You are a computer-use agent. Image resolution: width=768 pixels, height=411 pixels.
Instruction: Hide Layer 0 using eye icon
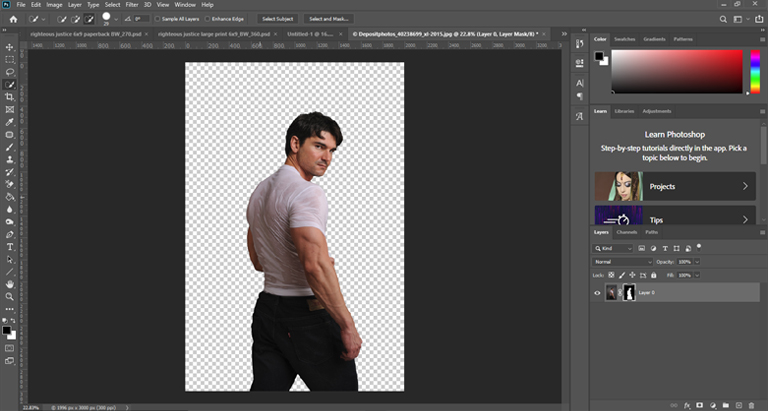(598, 293)
